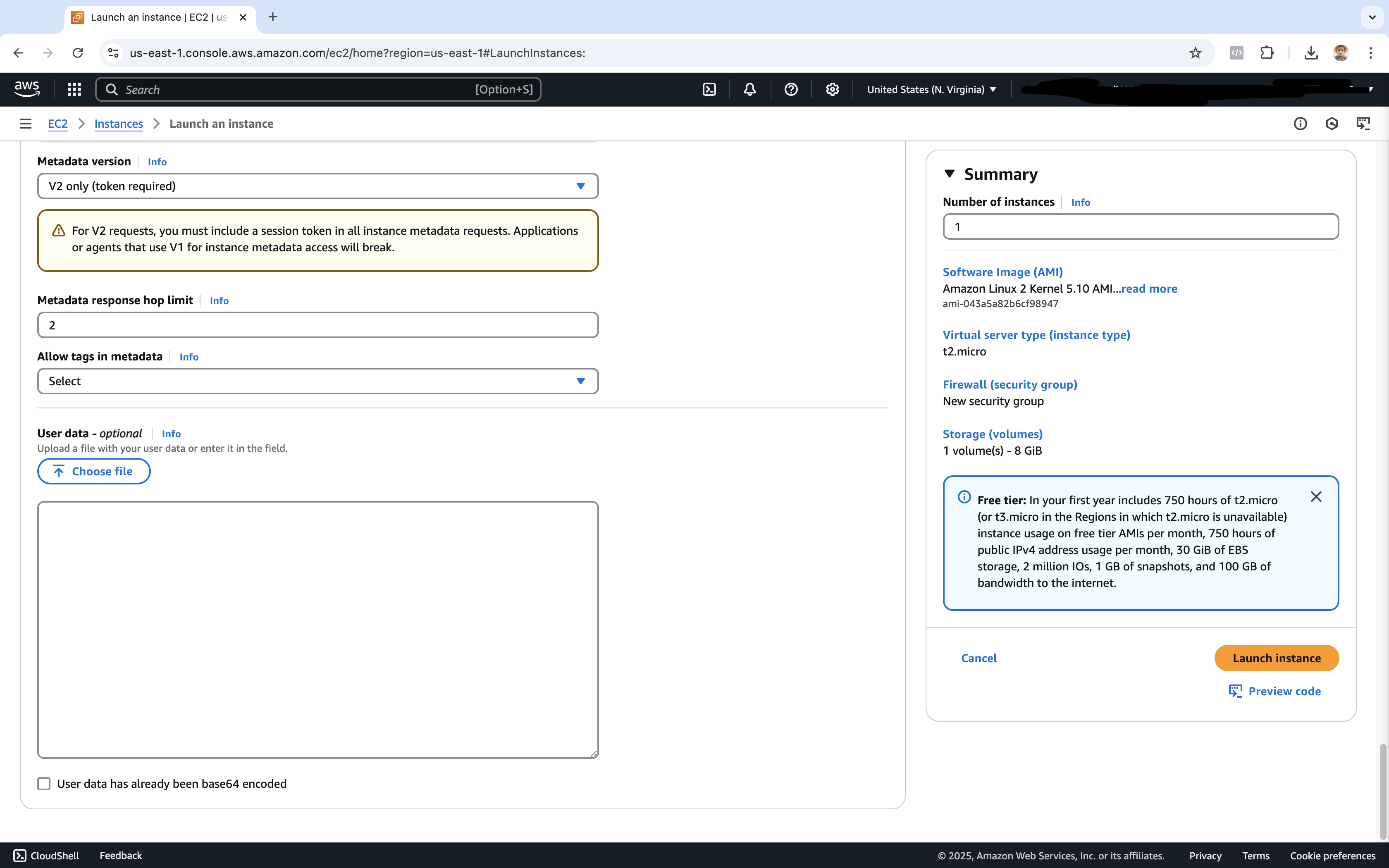Screen dimensions: 1389x868
Task: Open the browser downloads icon
Action: point(1311,53)
